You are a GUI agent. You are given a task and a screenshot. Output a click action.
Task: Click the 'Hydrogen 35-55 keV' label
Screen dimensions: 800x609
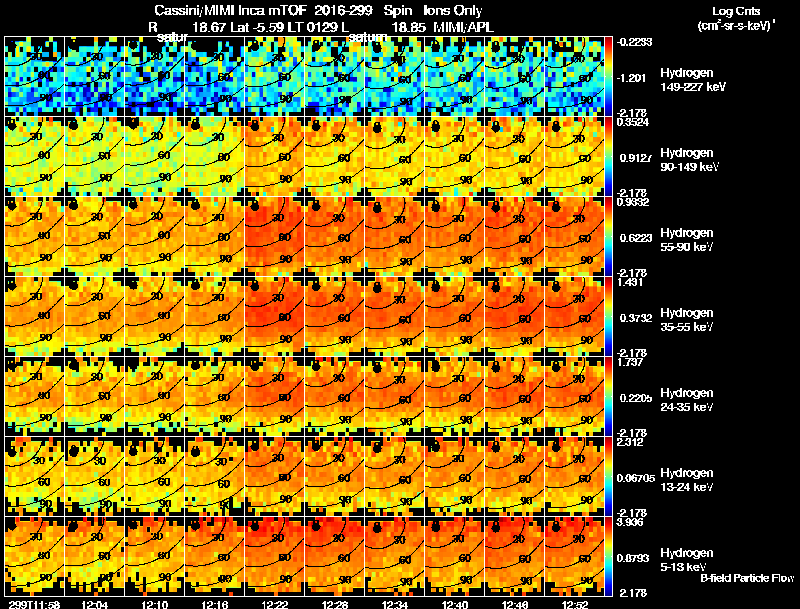(687, 320)
